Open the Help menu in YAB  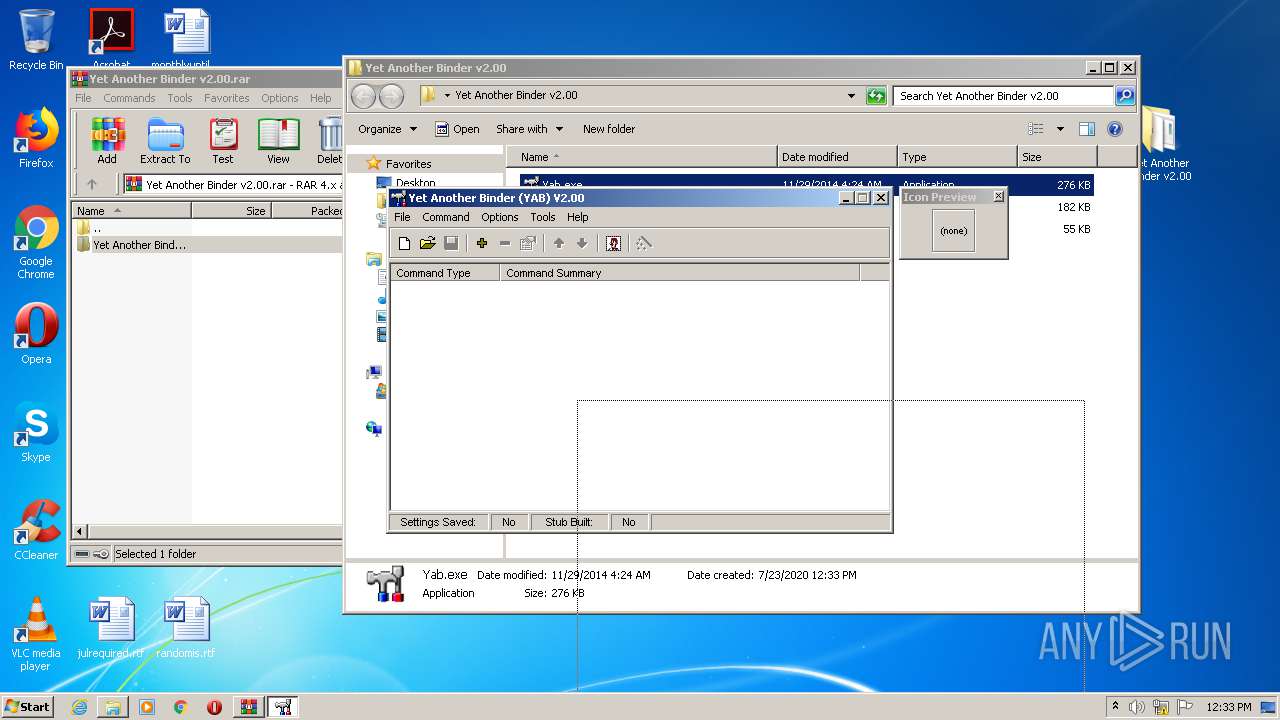(x=578, y=217)
